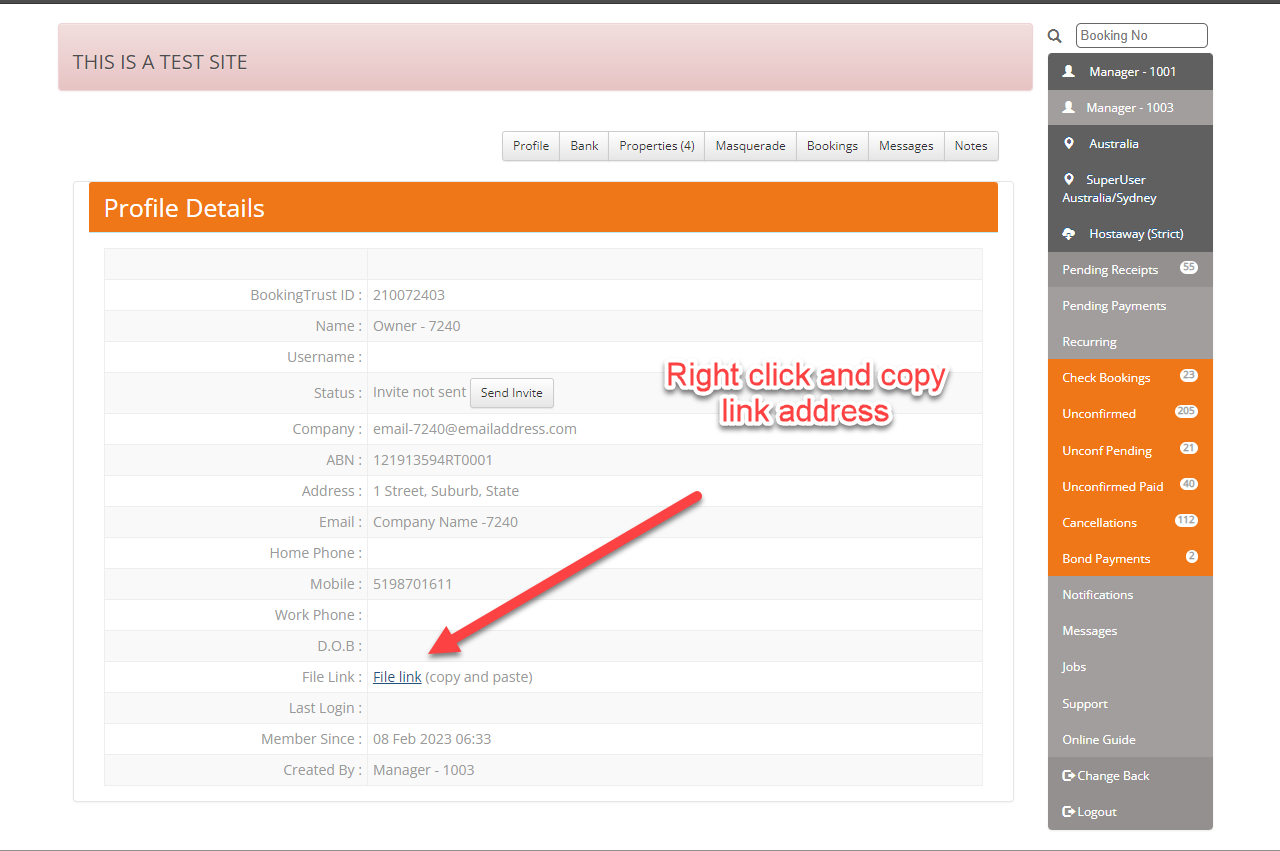Viewport: 1280px width, 851px height.
Task: Click the pin icon beside SuperUser
Action: point(1068,180)
